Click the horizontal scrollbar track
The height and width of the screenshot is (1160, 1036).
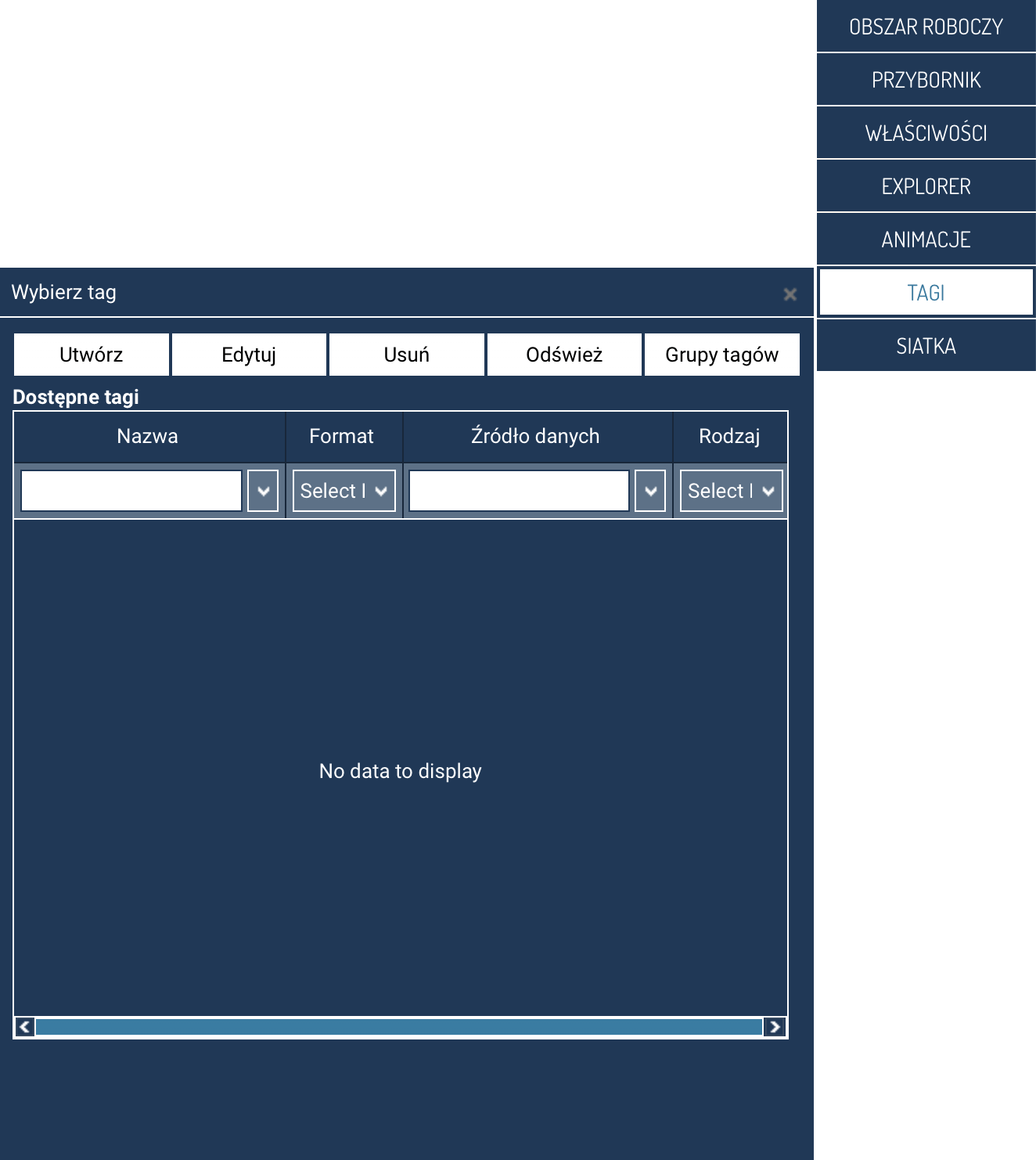coord(399,1027)
